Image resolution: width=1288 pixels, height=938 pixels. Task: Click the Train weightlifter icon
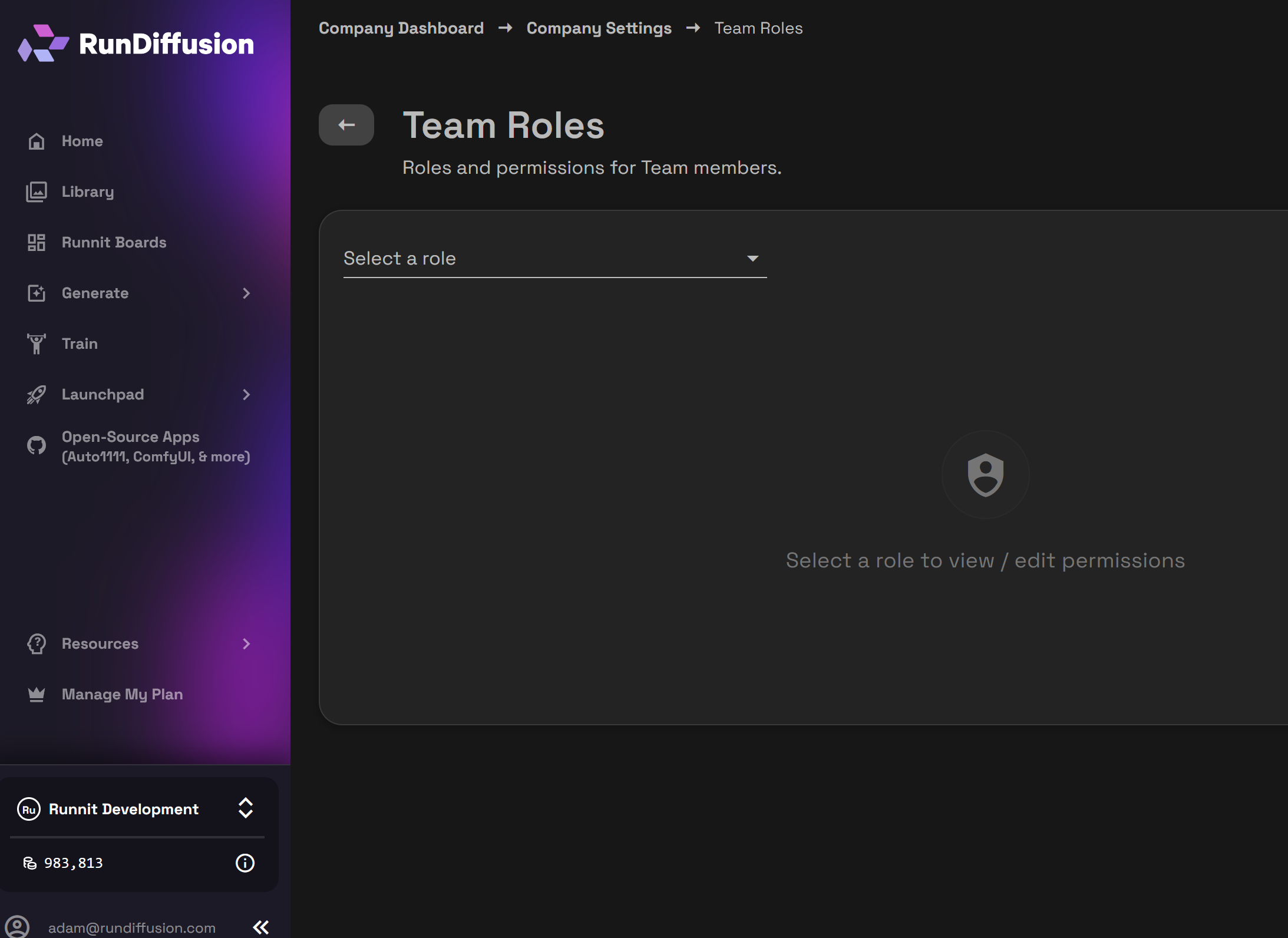click(37, 344)
